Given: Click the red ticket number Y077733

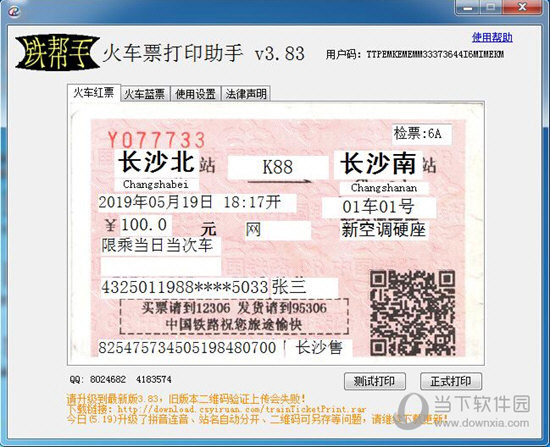Looking at the screenshot, I should click(156, 140).
